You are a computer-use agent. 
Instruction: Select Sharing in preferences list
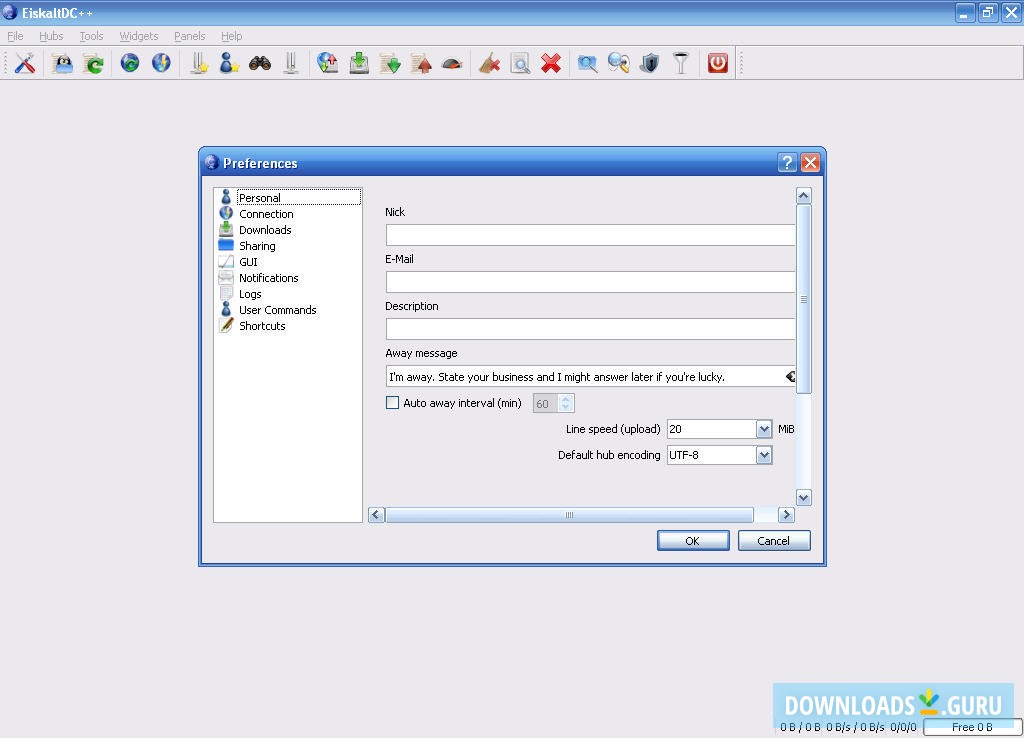pyautogui.click(x=288, y=246)
